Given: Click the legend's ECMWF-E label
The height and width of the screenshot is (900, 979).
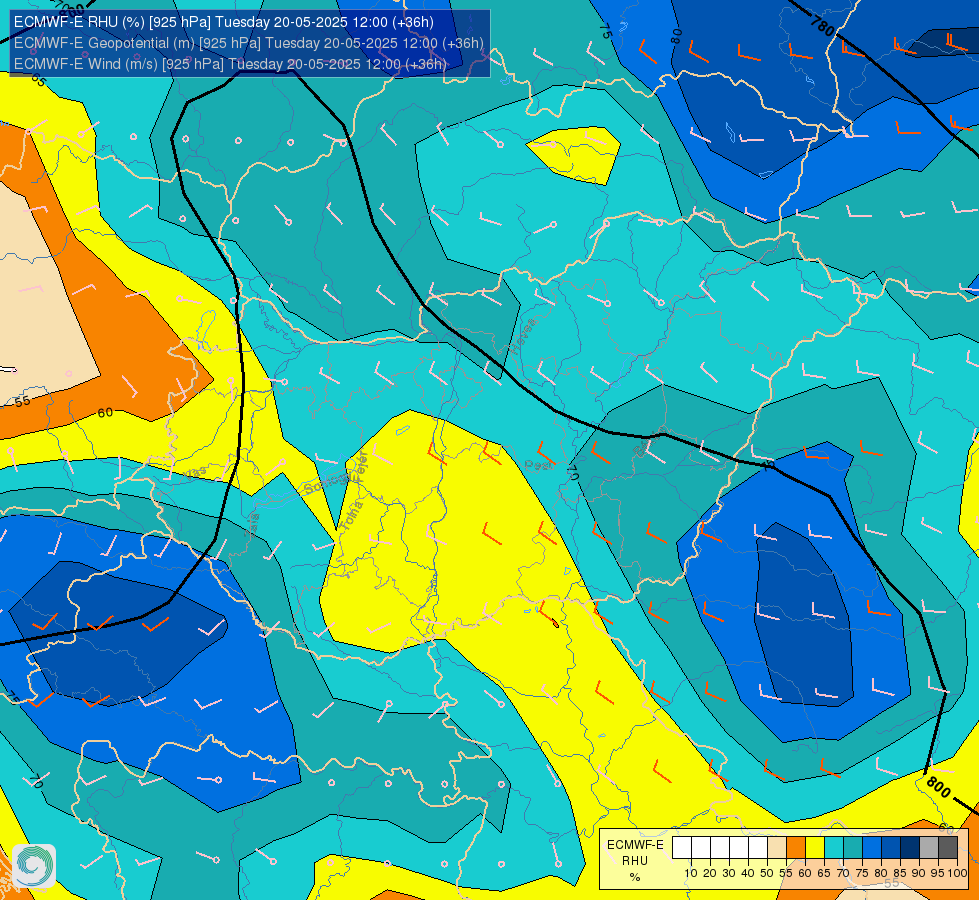Looking at the screenshot, I should [635, 845].
